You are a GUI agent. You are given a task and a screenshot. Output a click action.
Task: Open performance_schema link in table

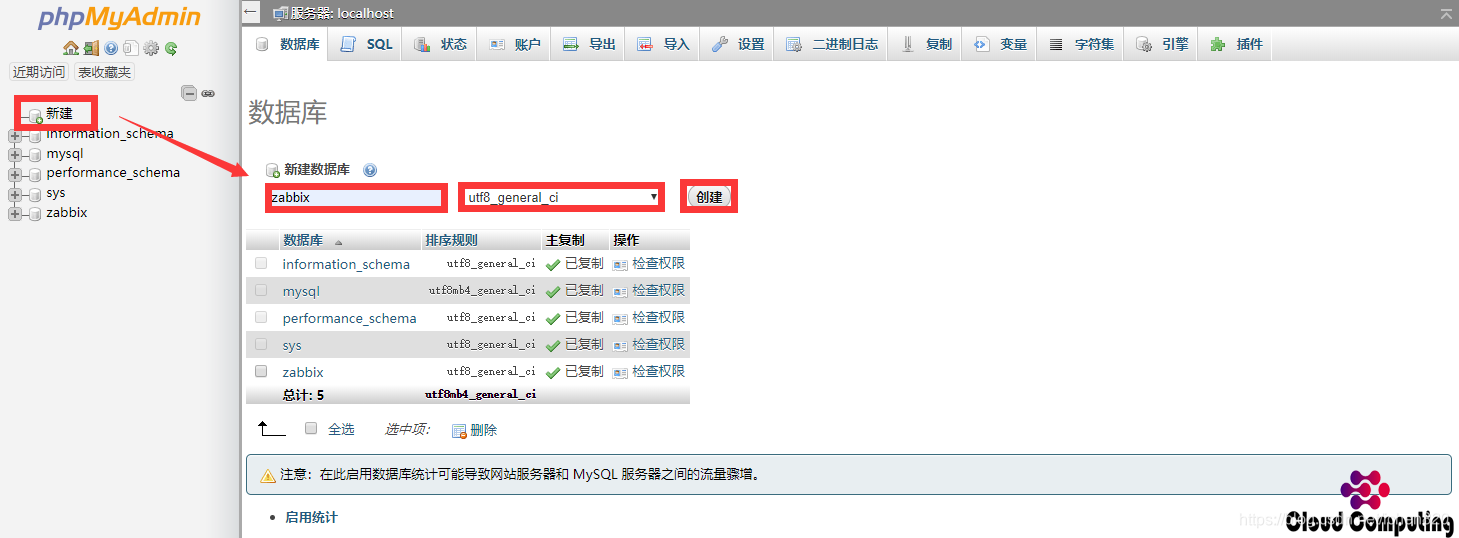pos(349,318)
